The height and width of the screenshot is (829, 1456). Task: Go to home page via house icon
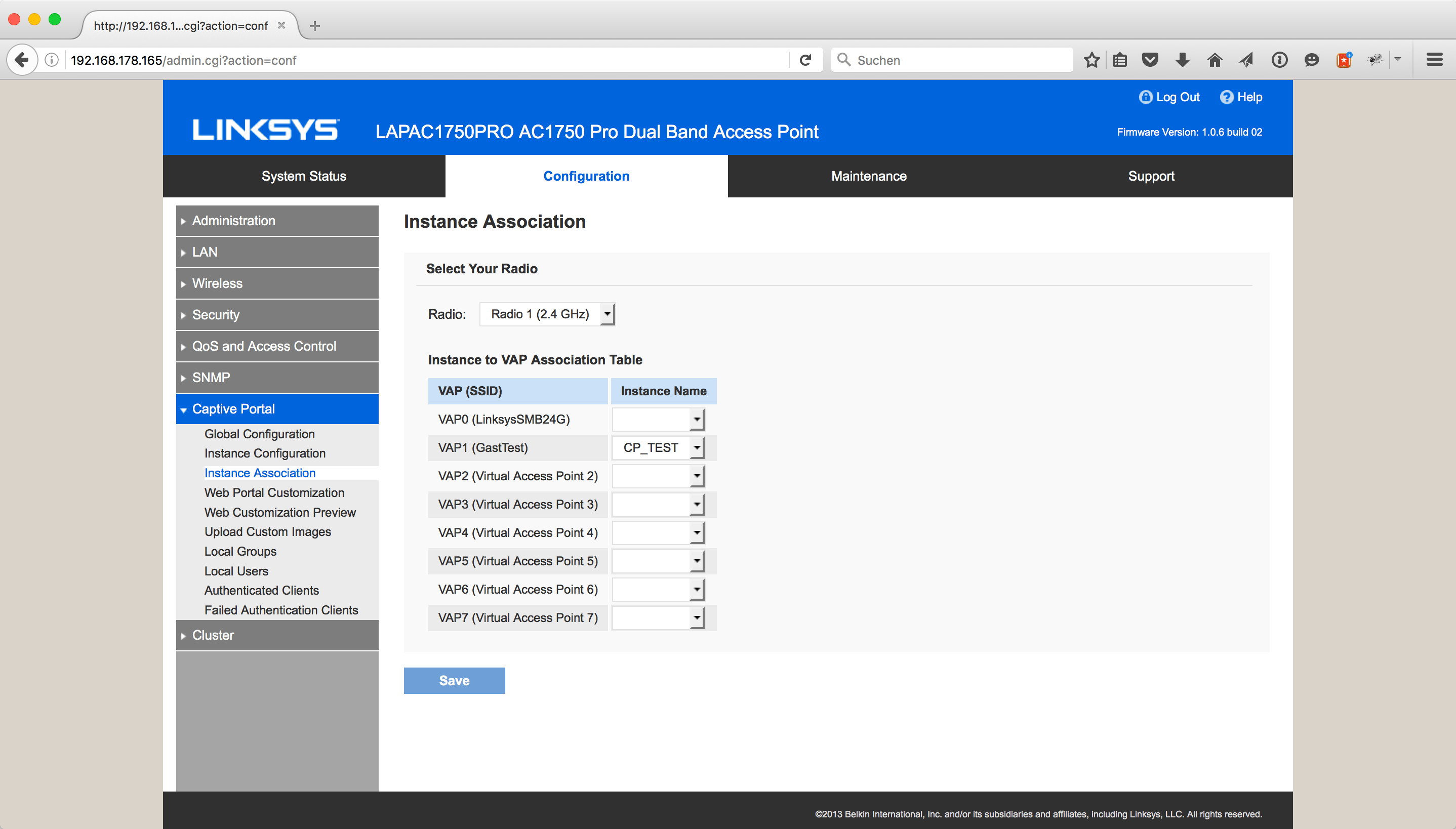click(1215, 60)
